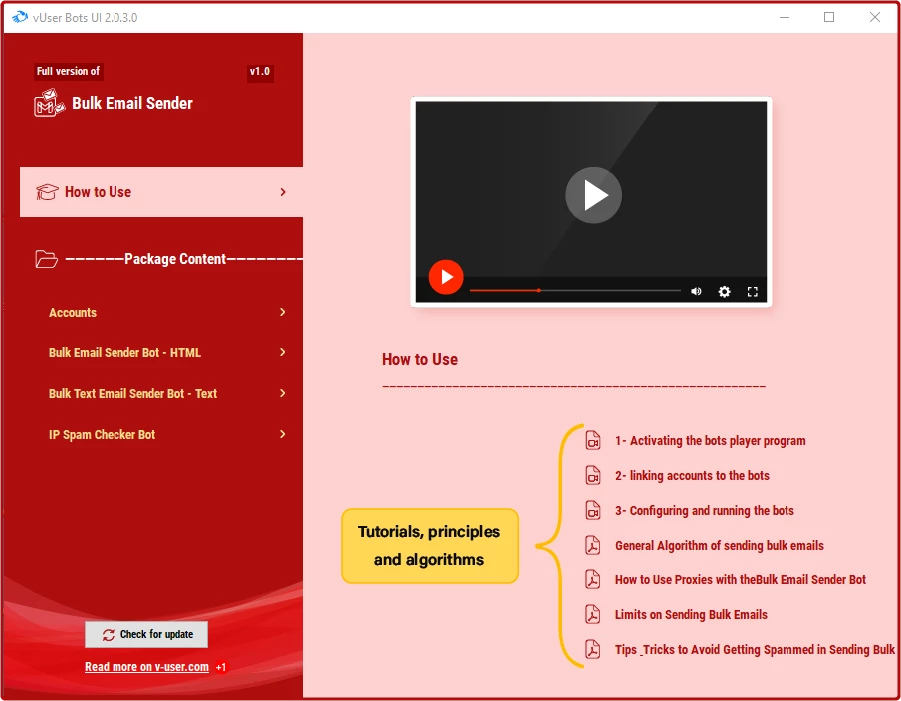The width and height of the screenshot is (901, 701).
Task: Click the Bulk Email Sender envelope logo
Action: 49,103
